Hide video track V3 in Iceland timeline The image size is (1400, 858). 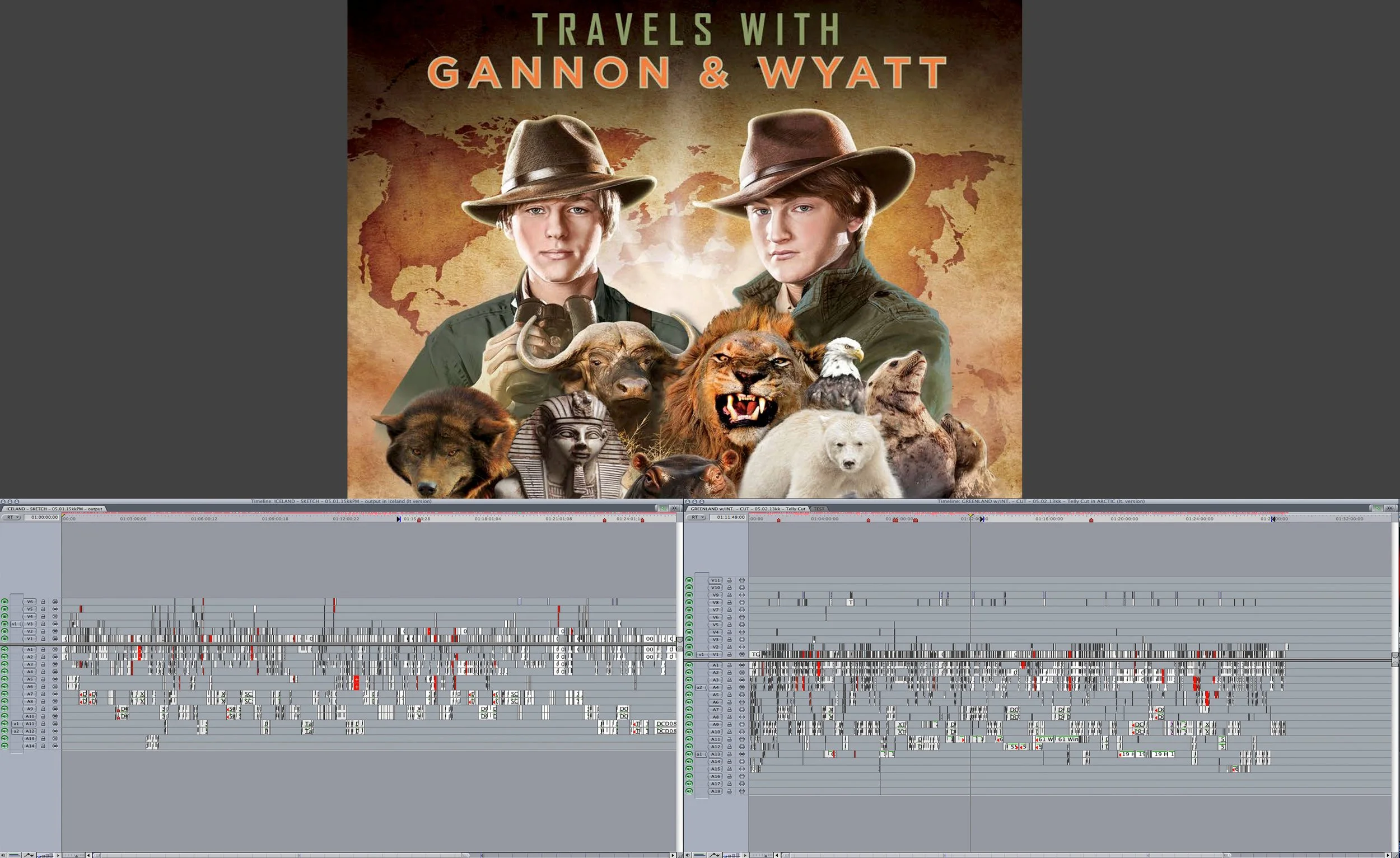[x=4, y=624]
